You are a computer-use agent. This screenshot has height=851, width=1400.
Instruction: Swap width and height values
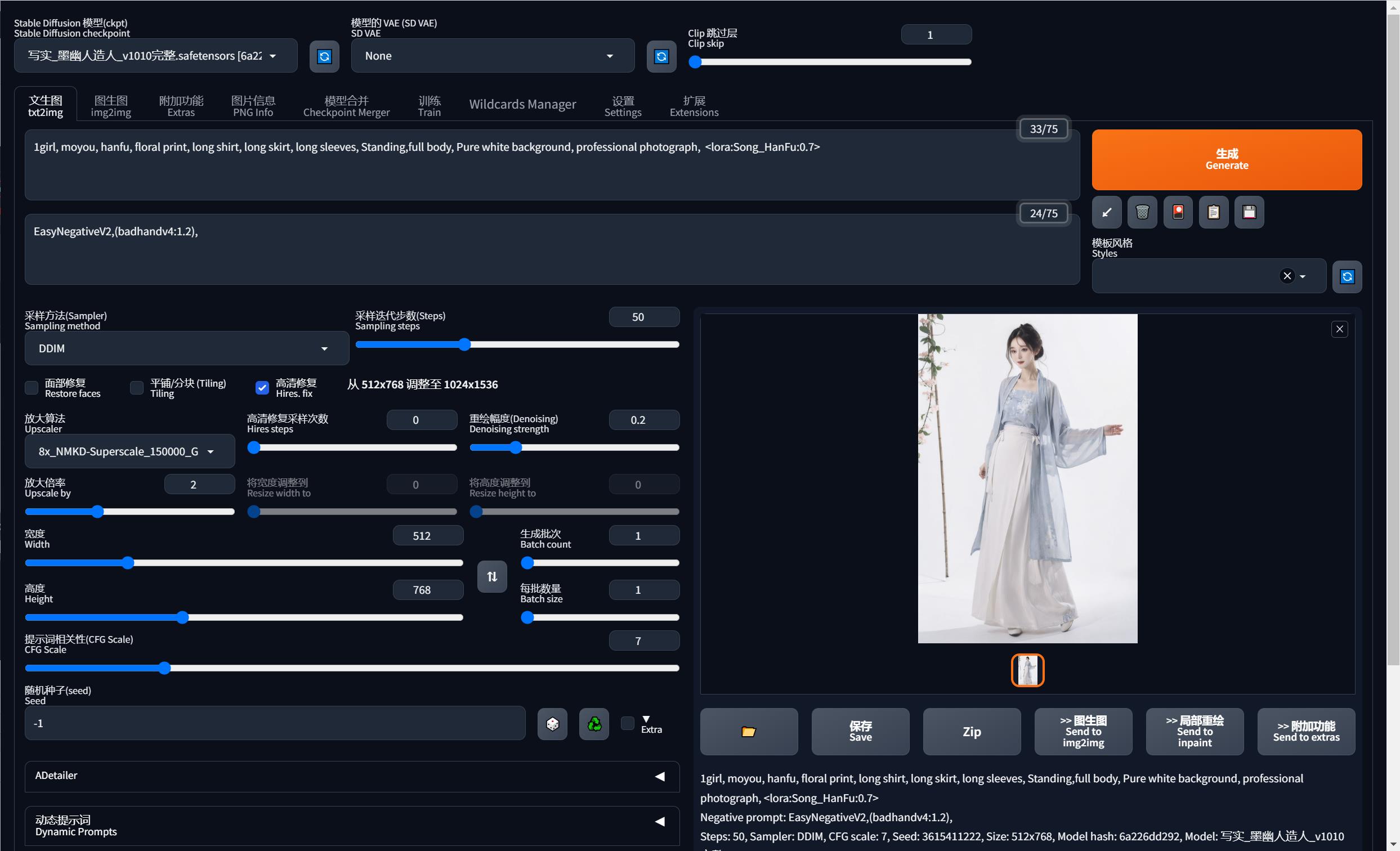[492, 576]
